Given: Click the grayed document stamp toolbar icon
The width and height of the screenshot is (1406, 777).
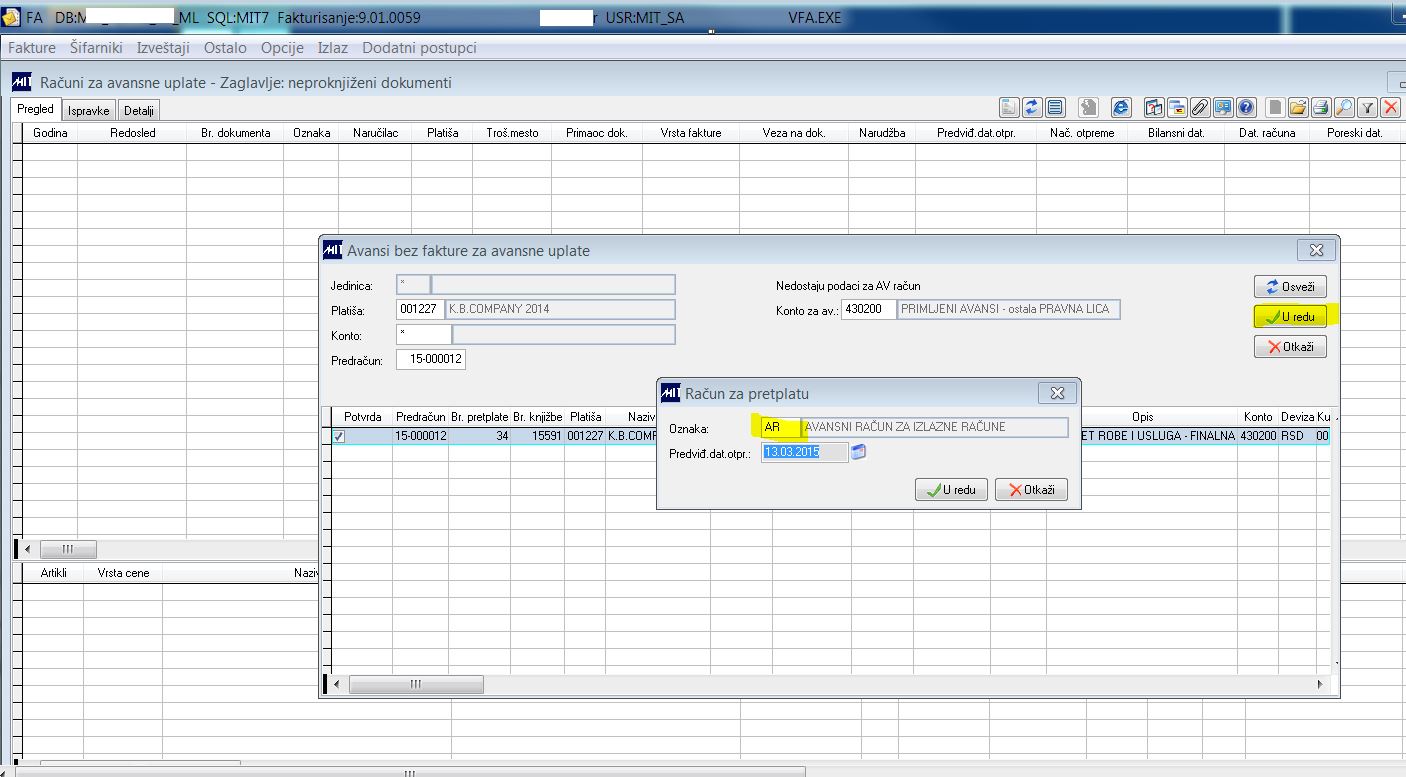Looking at the screenshot, I should point(1088,107).
